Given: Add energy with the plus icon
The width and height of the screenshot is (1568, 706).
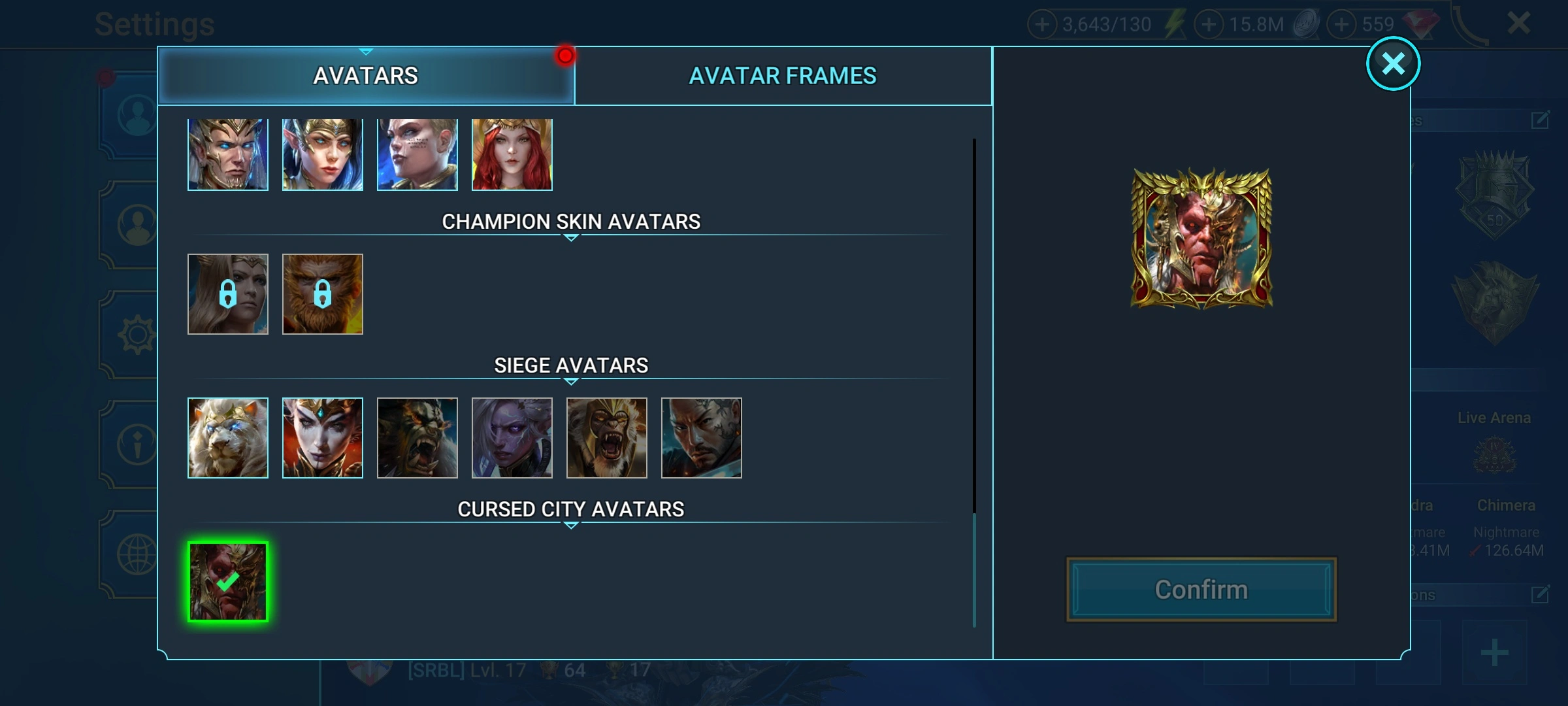Looking at the screenshot, I should point(1042,25).
